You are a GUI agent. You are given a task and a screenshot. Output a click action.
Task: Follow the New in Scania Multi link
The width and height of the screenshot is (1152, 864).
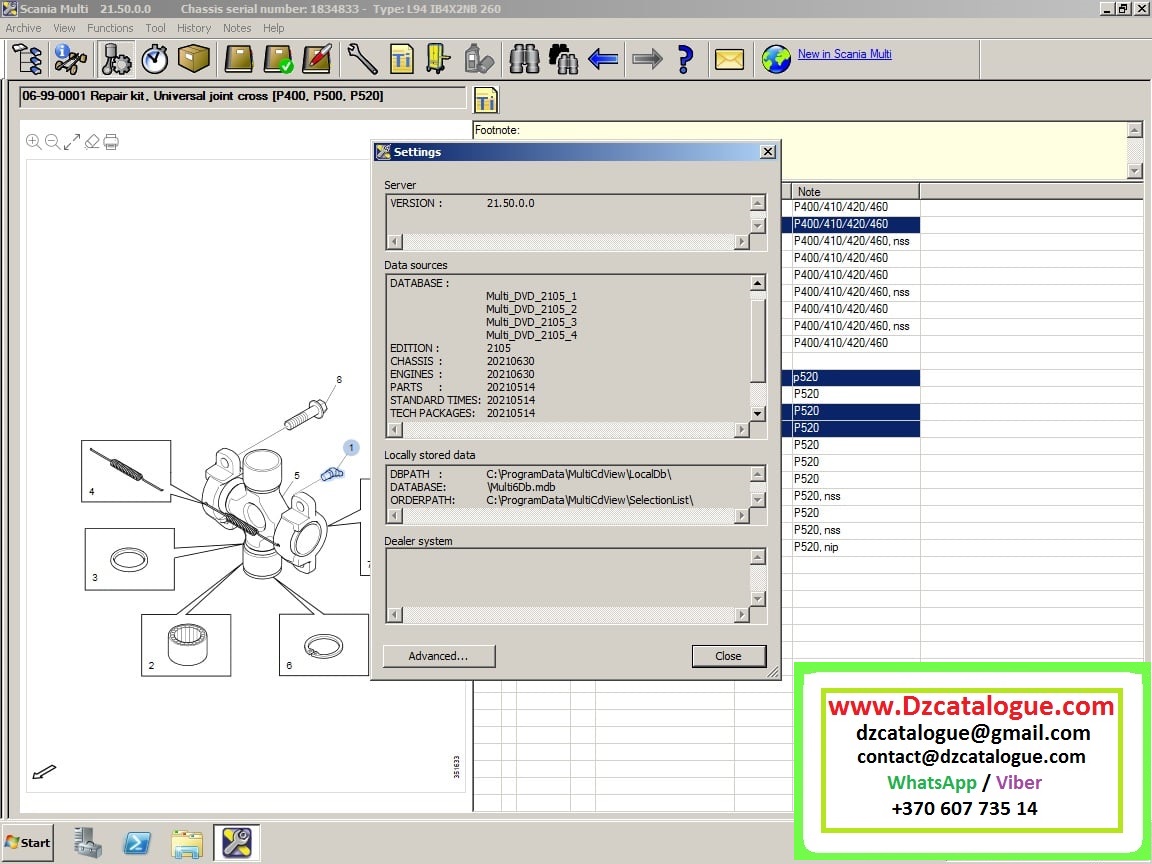[844, 54]
